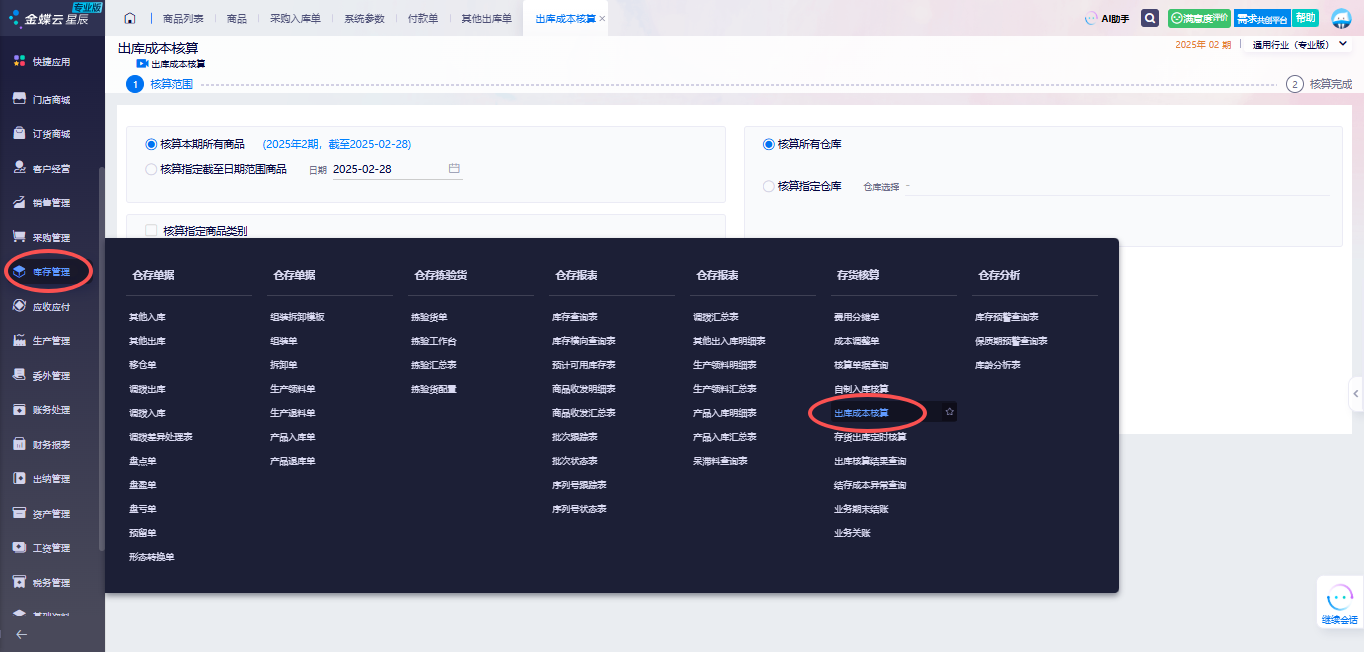The width and height of the screenshot is (1364, 652).
Task: Click the 帮助 help button
Action: [x=1305, y=18]
